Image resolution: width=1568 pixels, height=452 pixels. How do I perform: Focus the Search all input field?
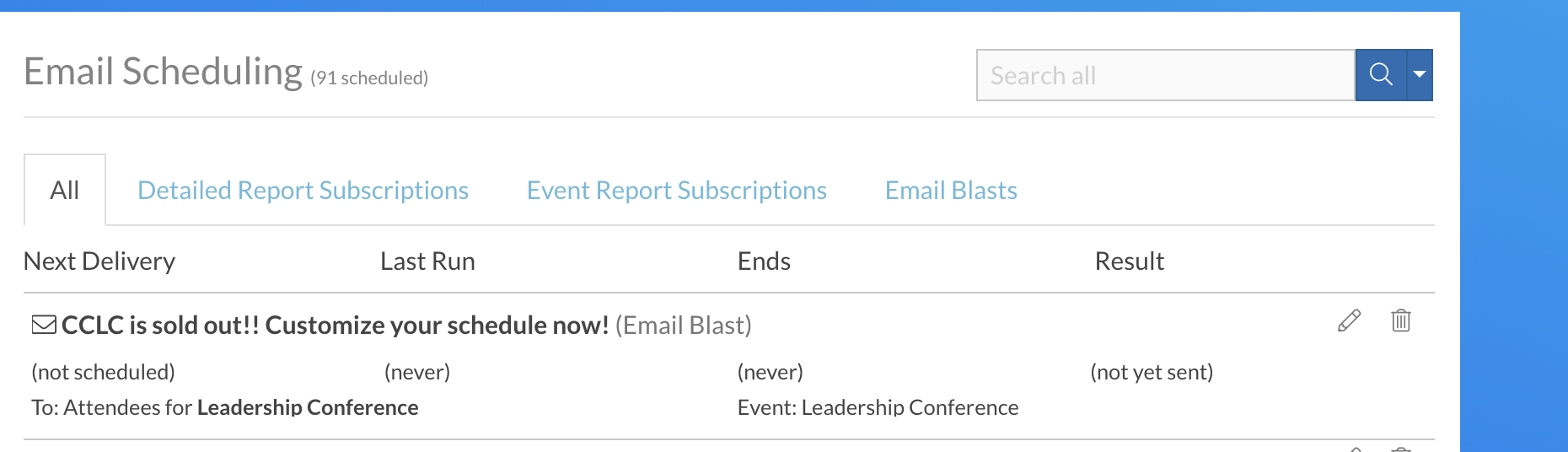pos(1166,75)
